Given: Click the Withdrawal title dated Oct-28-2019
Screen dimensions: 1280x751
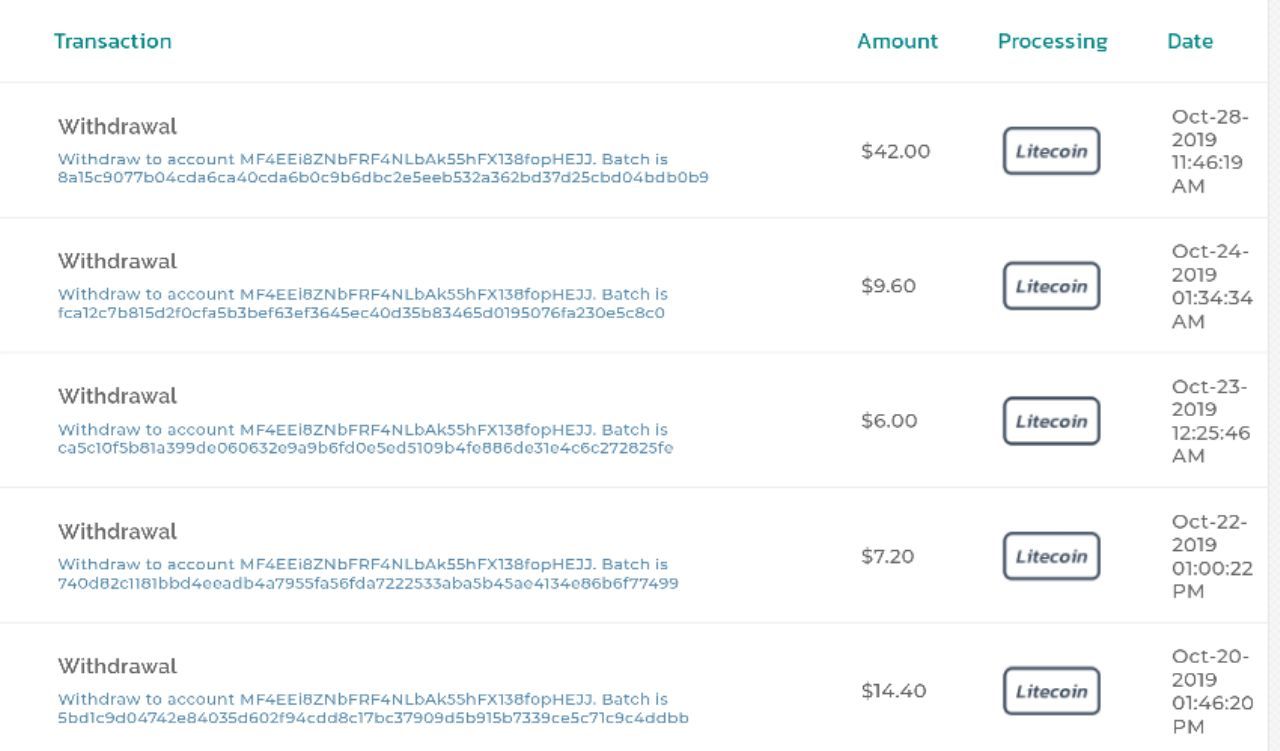Looking at the screenshot, I should click(x=117, y=127).
